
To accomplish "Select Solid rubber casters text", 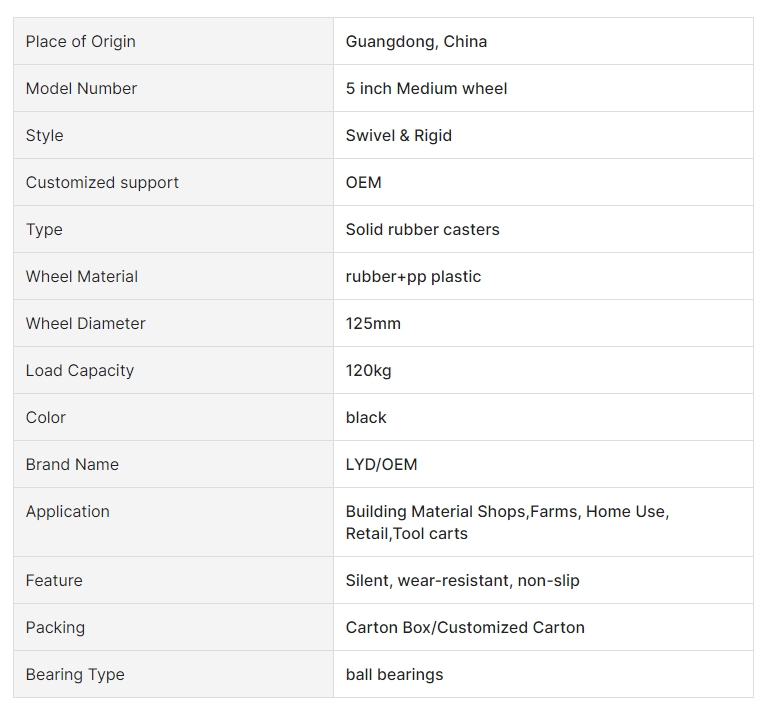I will coord(422,229).
